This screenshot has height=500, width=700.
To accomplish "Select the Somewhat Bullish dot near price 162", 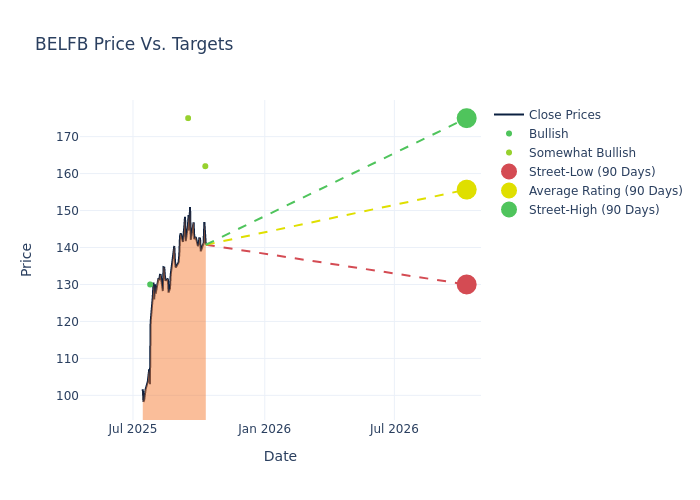I will click(x=205, y=166).
